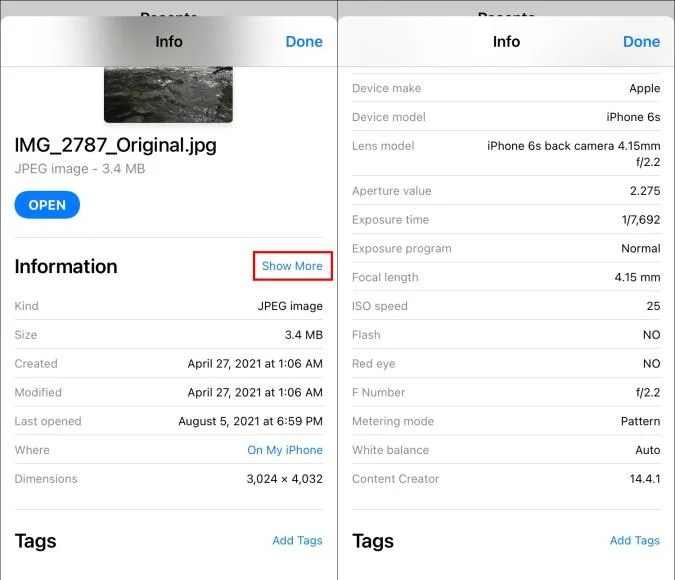Tap the Dimensions row value 3,024 × 4,032
Image resolution: width=675 pixels, height=580 pixels.
(x=285, y=479)
